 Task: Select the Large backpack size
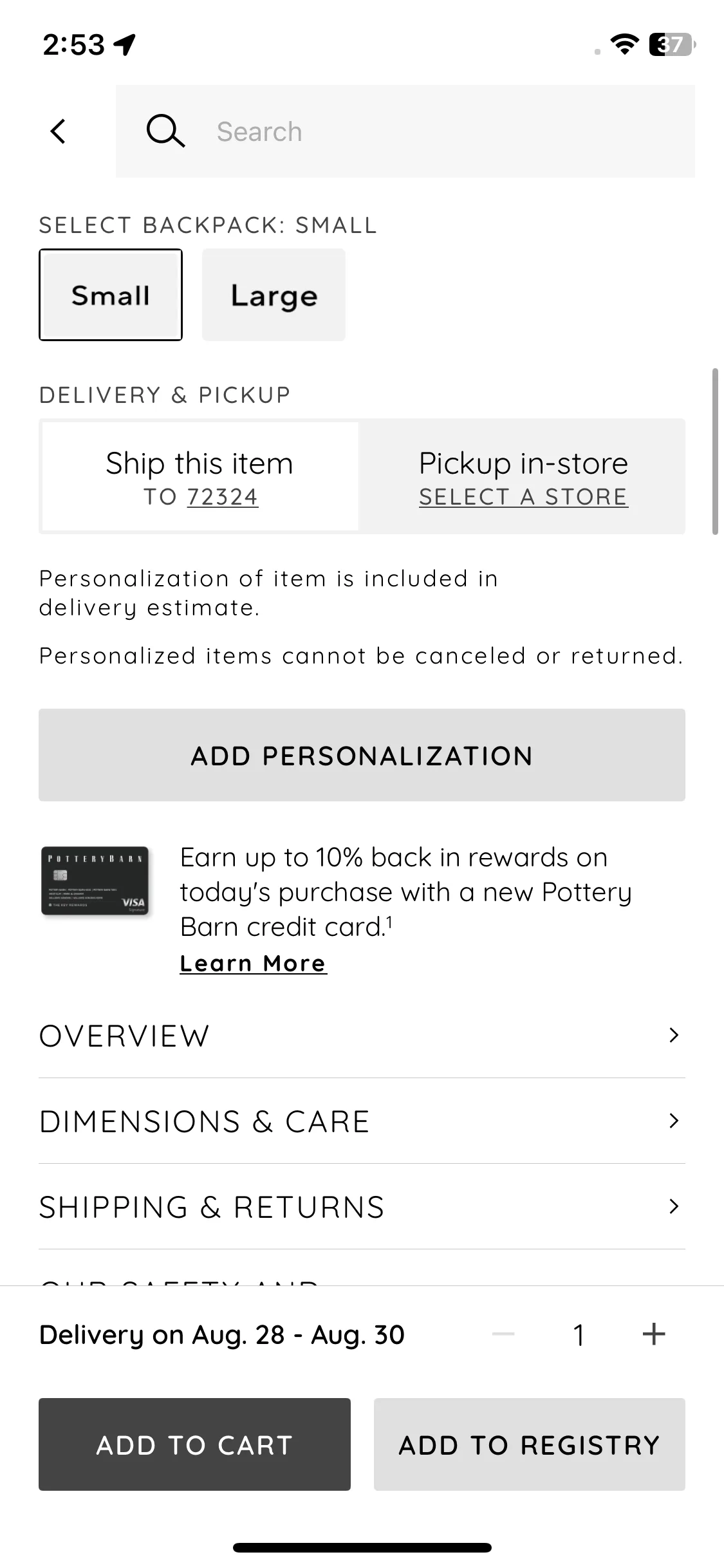(274, 295)
